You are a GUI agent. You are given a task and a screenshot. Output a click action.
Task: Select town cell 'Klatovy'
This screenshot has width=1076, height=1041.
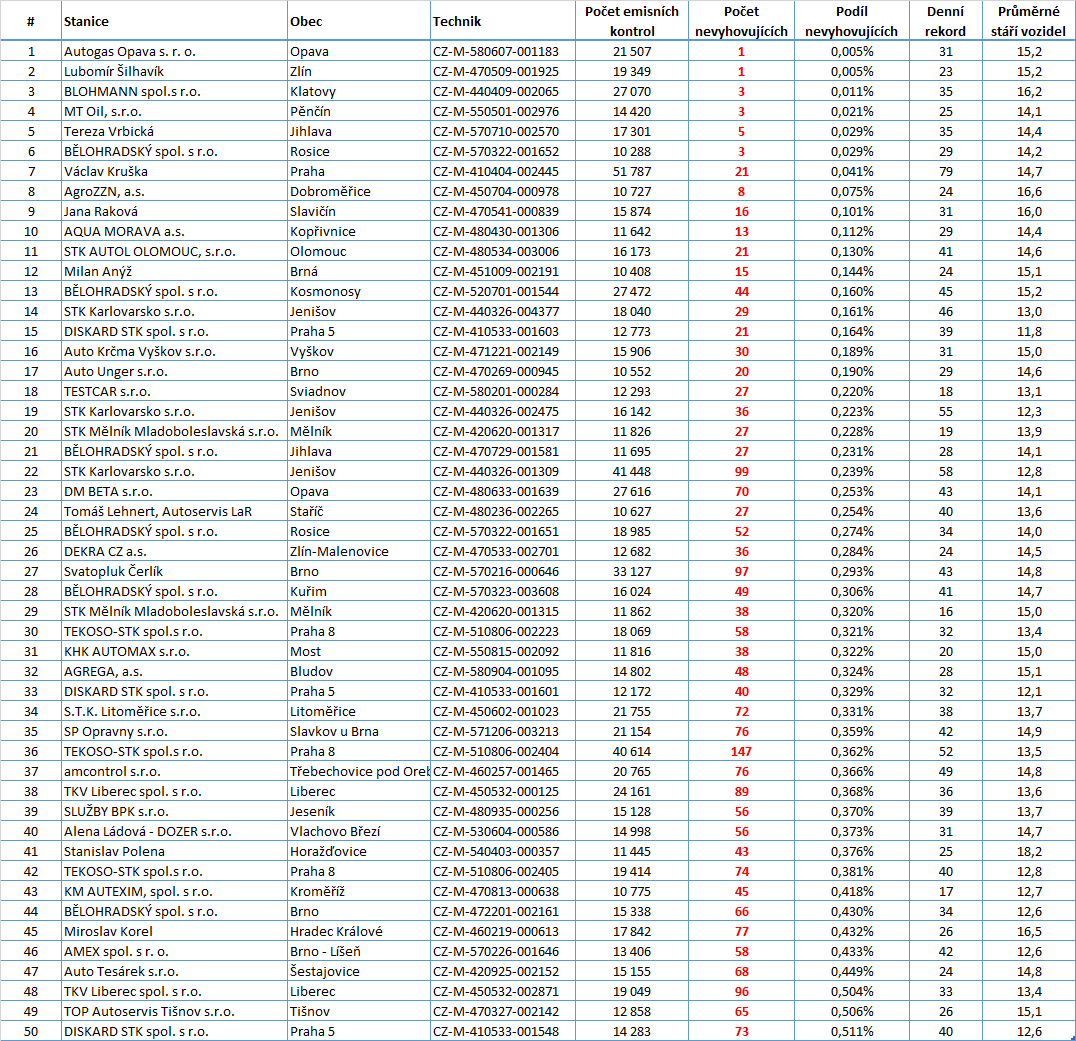coord(359,91)
